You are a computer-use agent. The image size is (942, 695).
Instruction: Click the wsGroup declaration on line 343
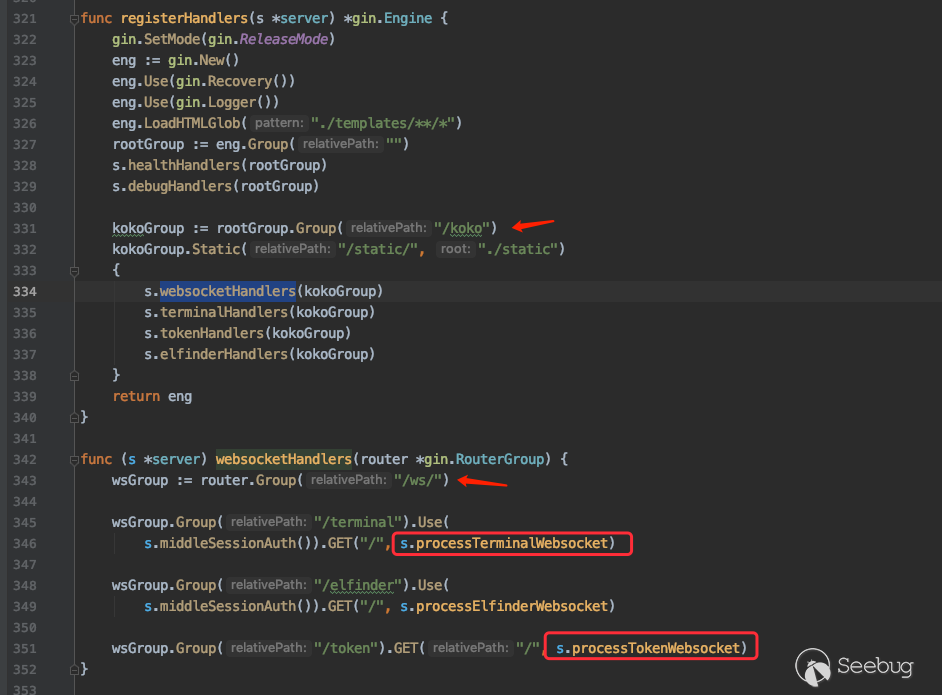[140, 481]
